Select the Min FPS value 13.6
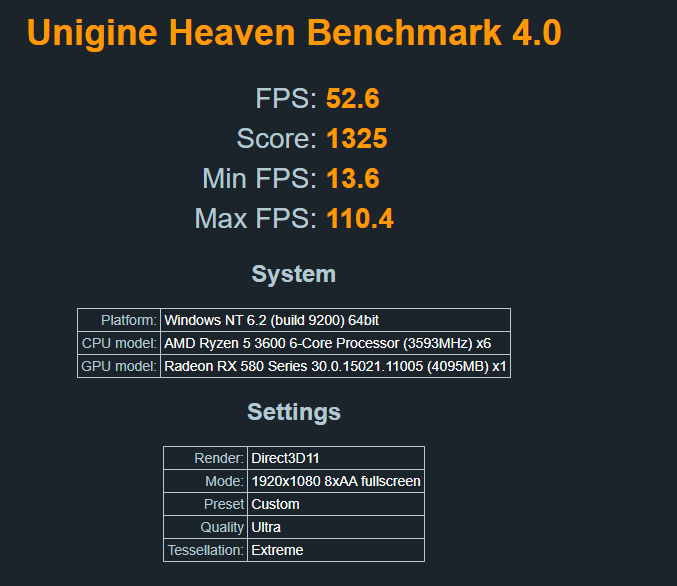Viewport: 677px width, 586px height. pos(353,178)
